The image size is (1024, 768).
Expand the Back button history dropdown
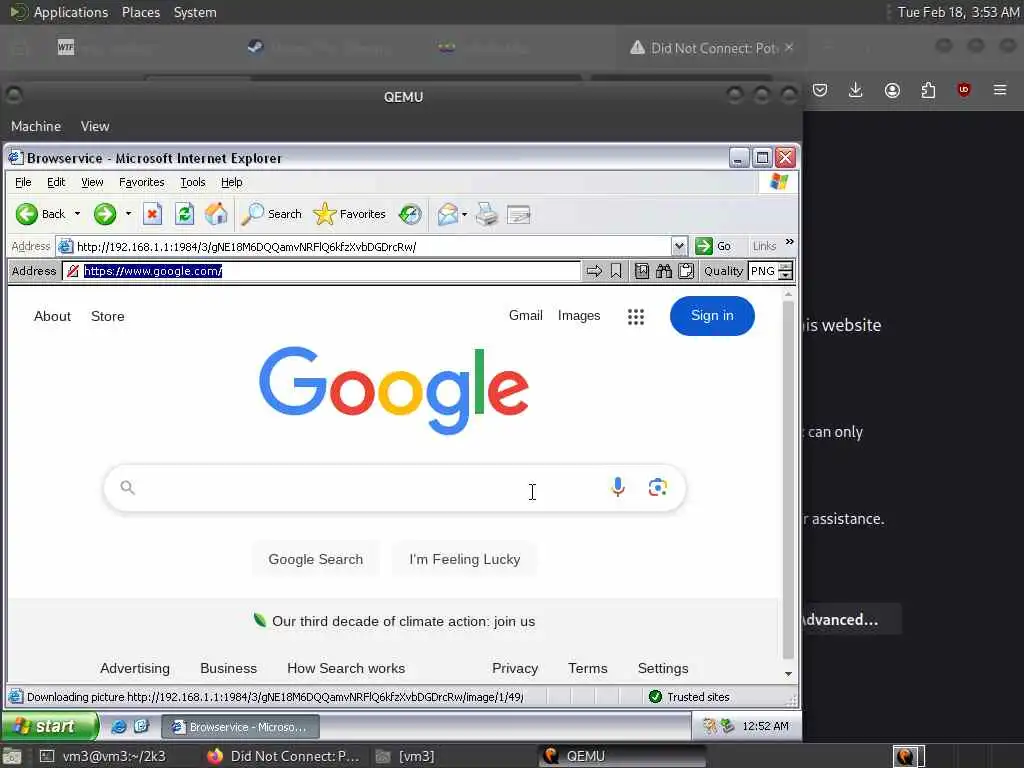pos(77,214)
